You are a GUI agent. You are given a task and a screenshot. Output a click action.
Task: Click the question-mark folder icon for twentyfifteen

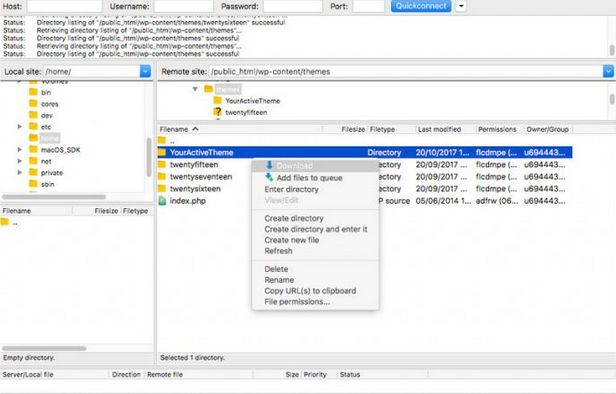pos(217,112)
